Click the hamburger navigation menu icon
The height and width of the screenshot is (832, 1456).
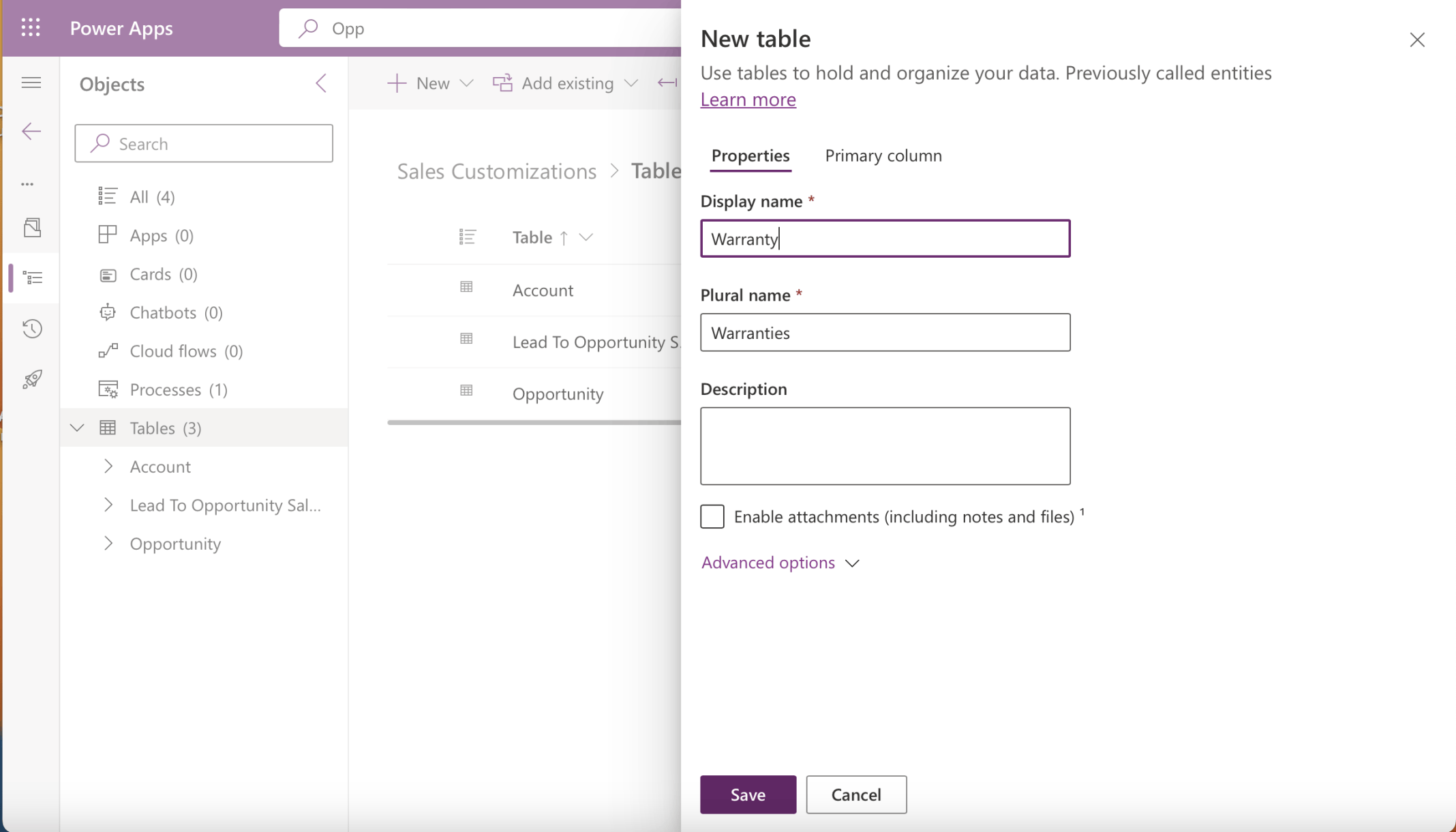coord(31,83)
